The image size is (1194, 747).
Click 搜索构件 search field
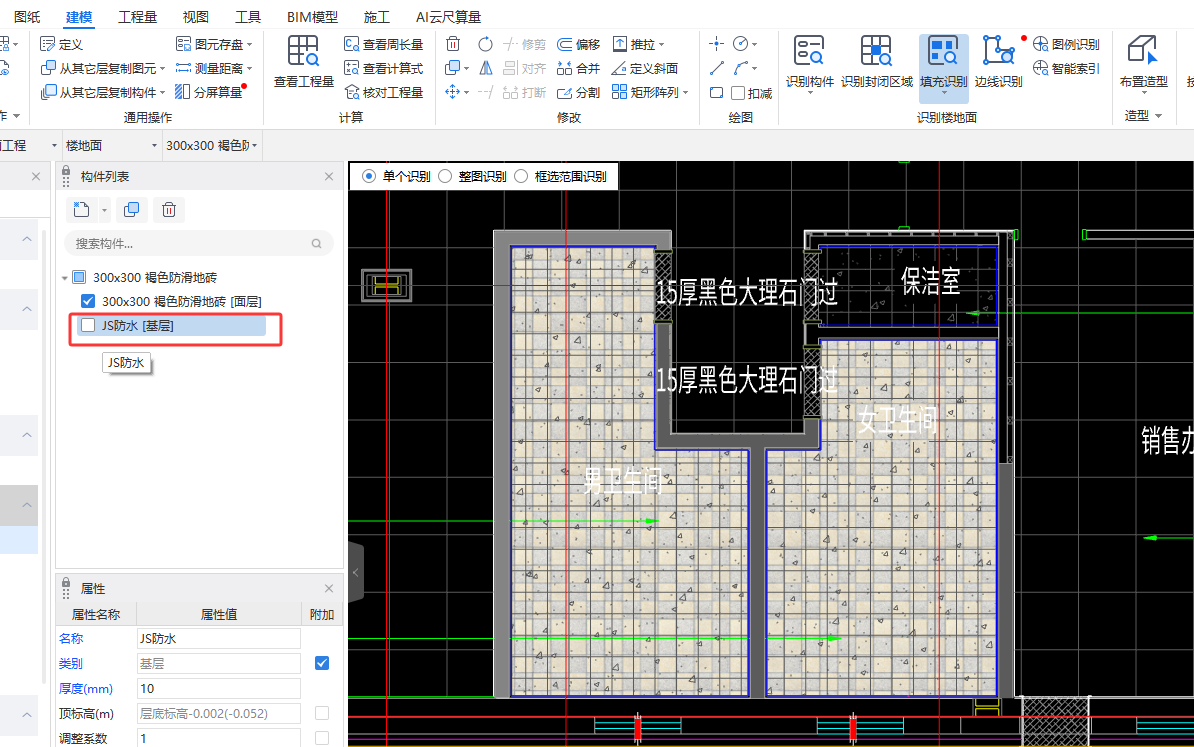pos(199,244)
